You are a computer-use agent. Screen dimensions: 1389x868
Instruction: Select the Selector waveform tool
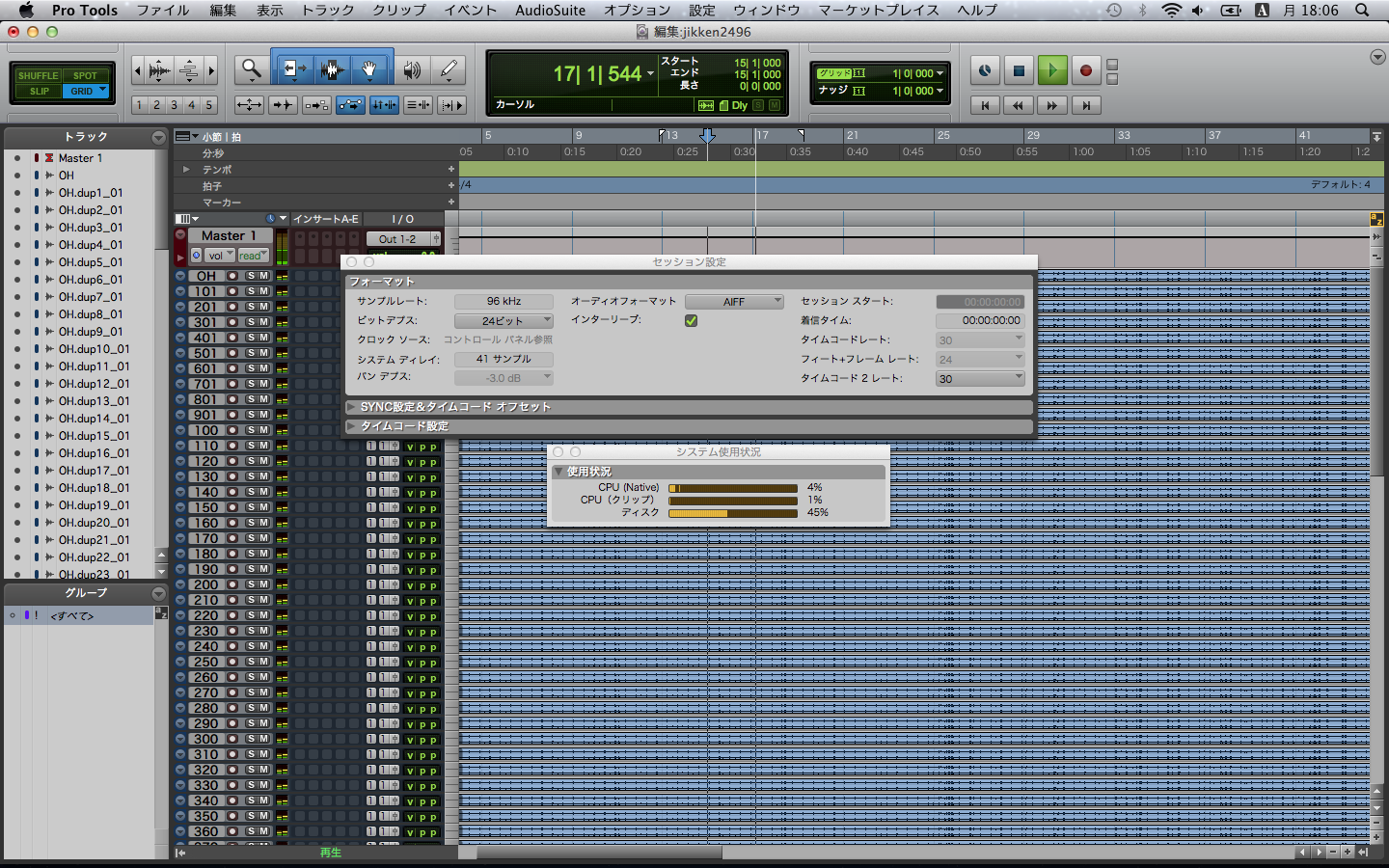(x=332, y=69)
